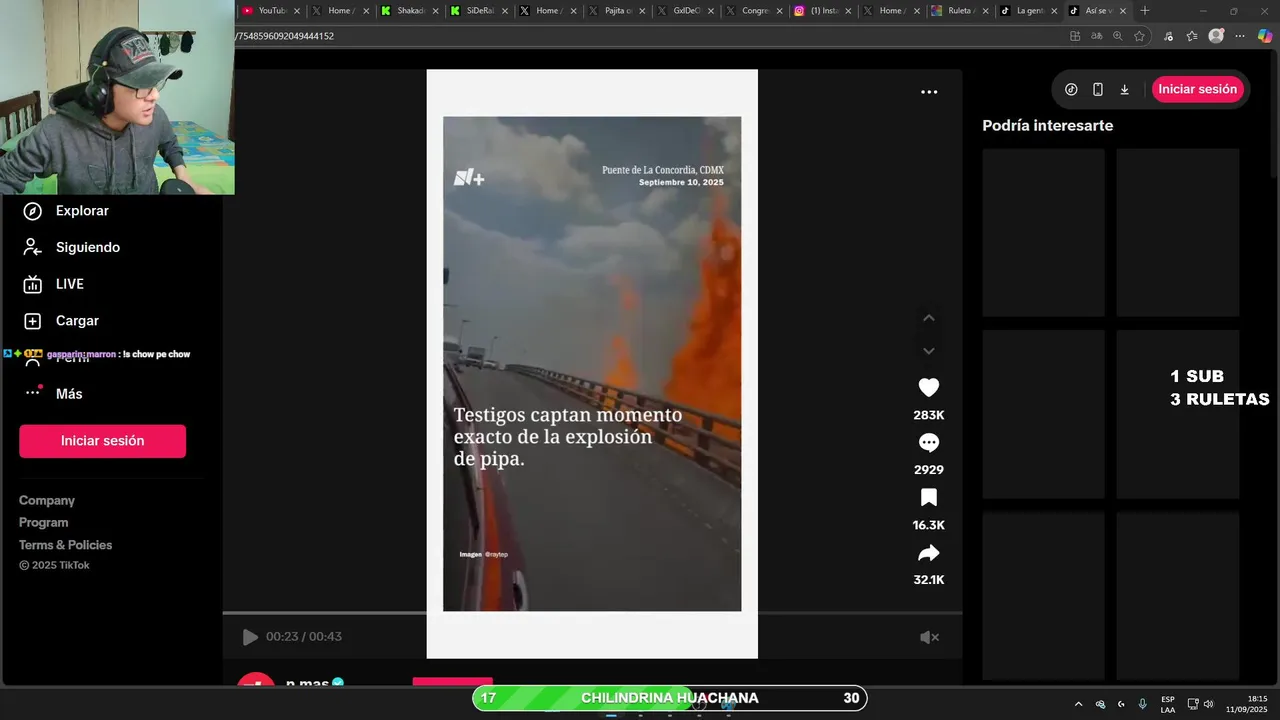Open the browser favorites list icon

(1192, 36)
